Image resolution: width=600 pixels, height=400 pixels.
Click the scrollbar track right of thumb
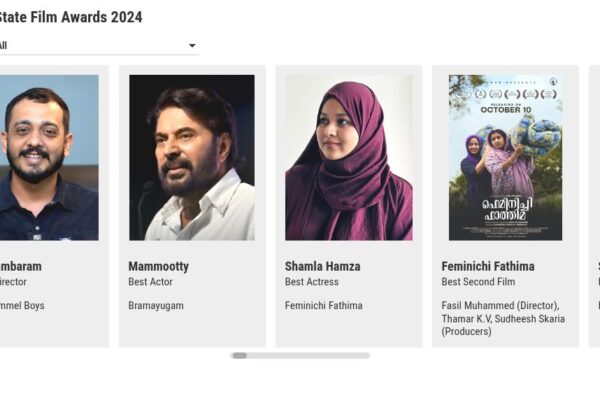tap(310, 355)
